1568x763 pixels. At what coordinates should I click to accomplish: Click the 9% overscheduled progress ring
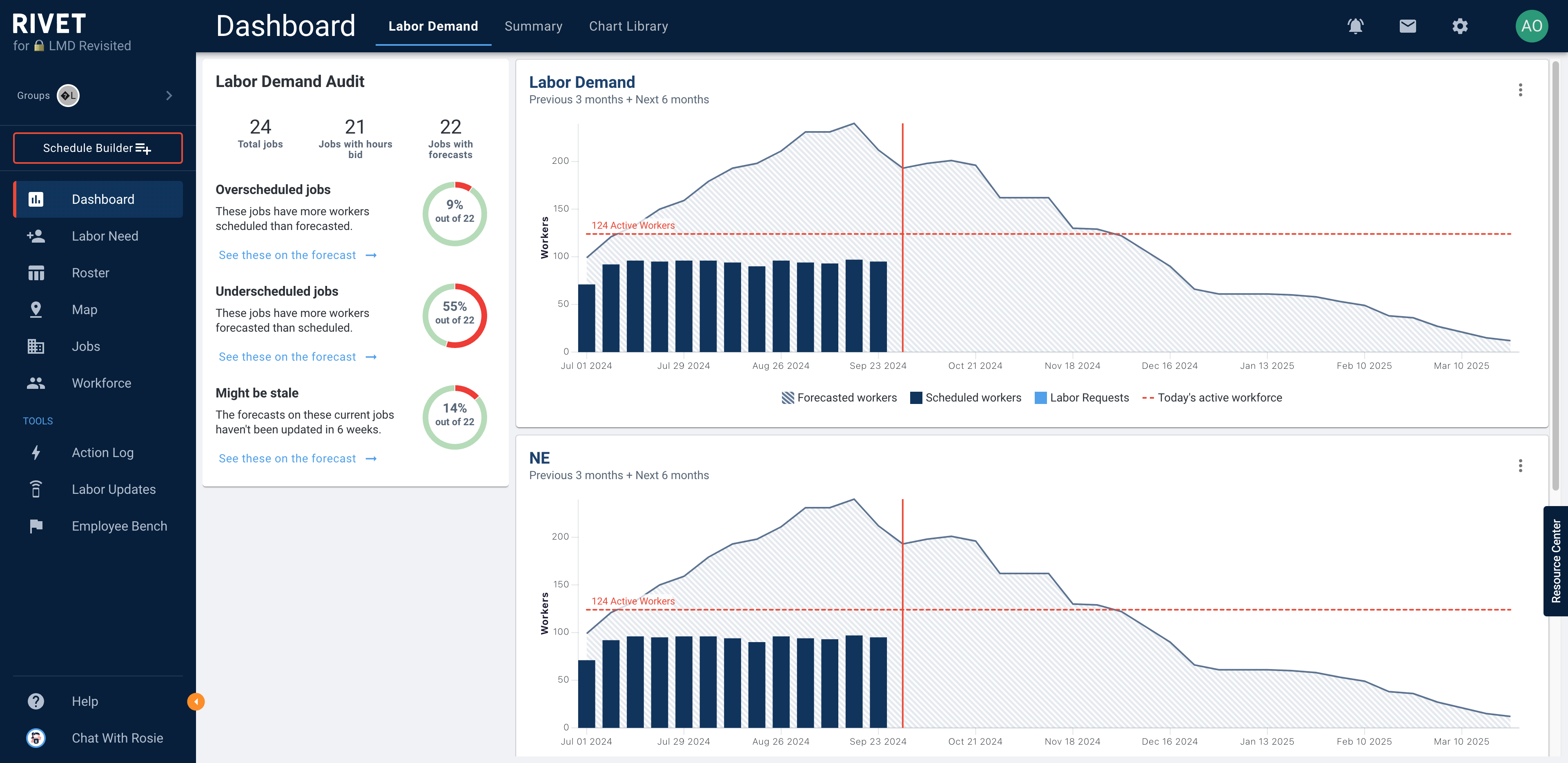coord(455,214)
